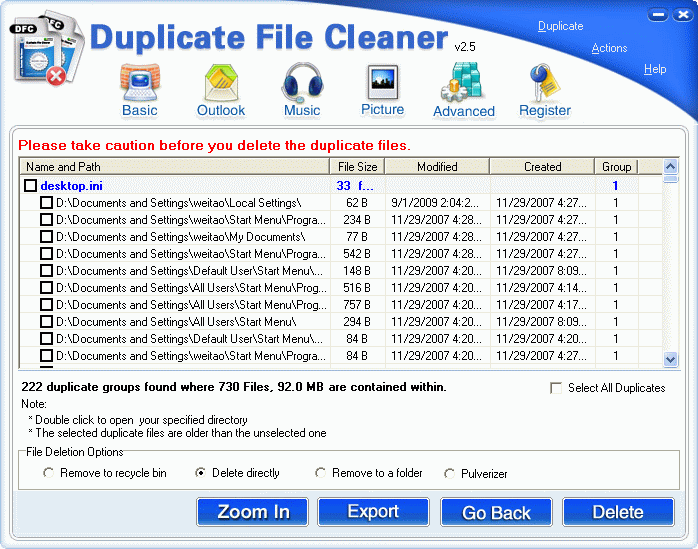
Task: Tick the My Documents row checkbox
Action: (46, 237)
